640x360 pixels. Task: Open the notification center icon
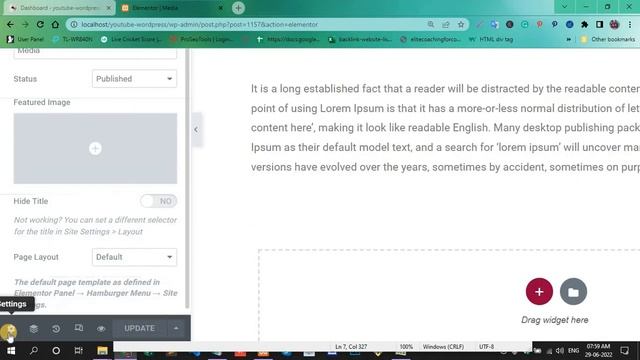[624, 351]
